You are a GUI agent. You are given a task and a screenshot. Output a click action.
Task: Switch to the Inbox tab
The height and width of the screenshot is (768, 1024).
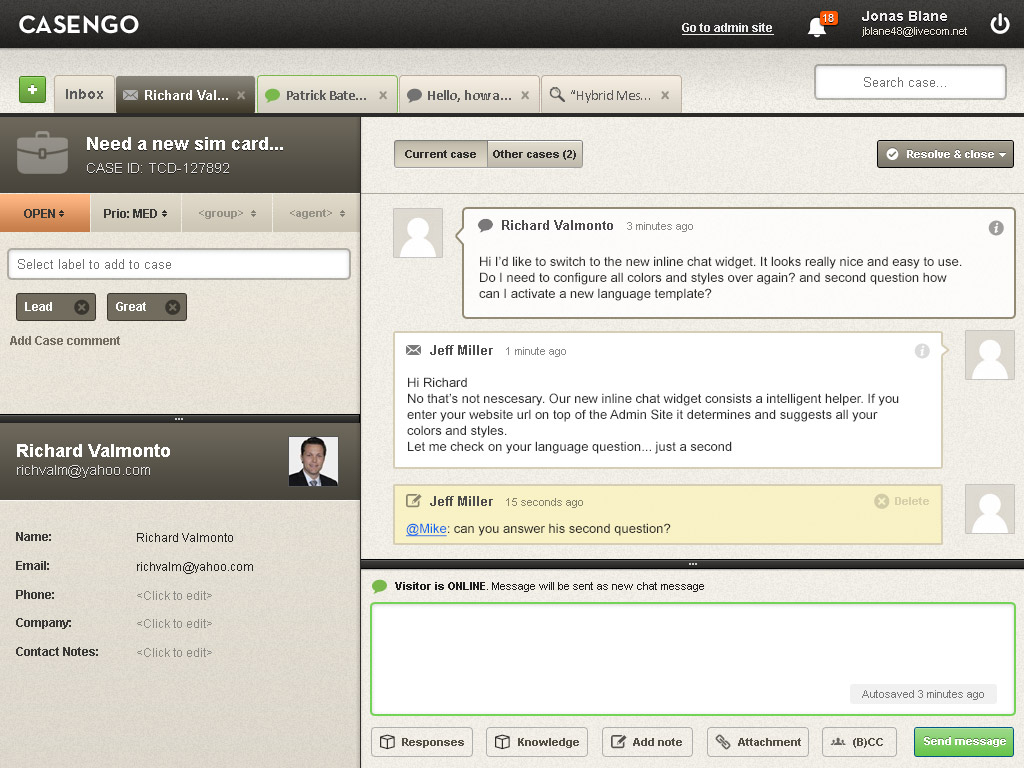[x=84, y=94]
